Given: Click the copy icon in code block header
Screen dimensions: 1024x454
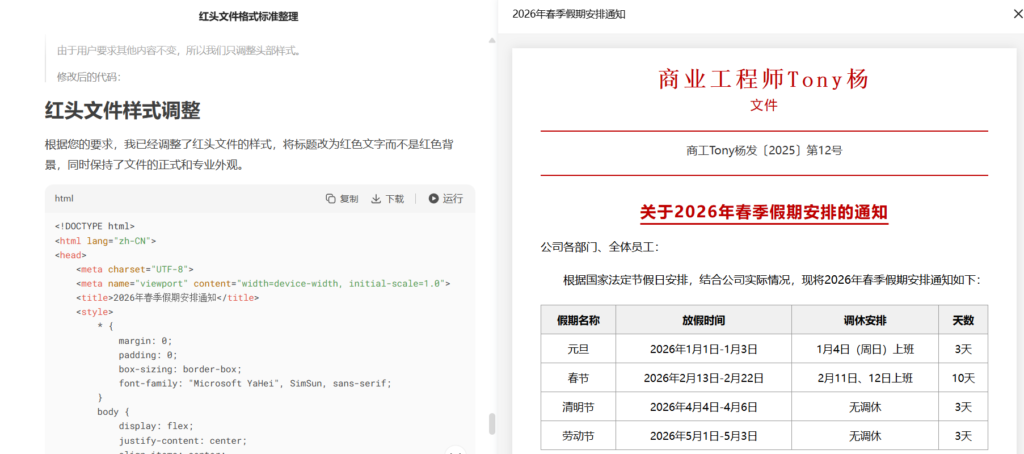Looking at the screenshot, I should [331, 199].
